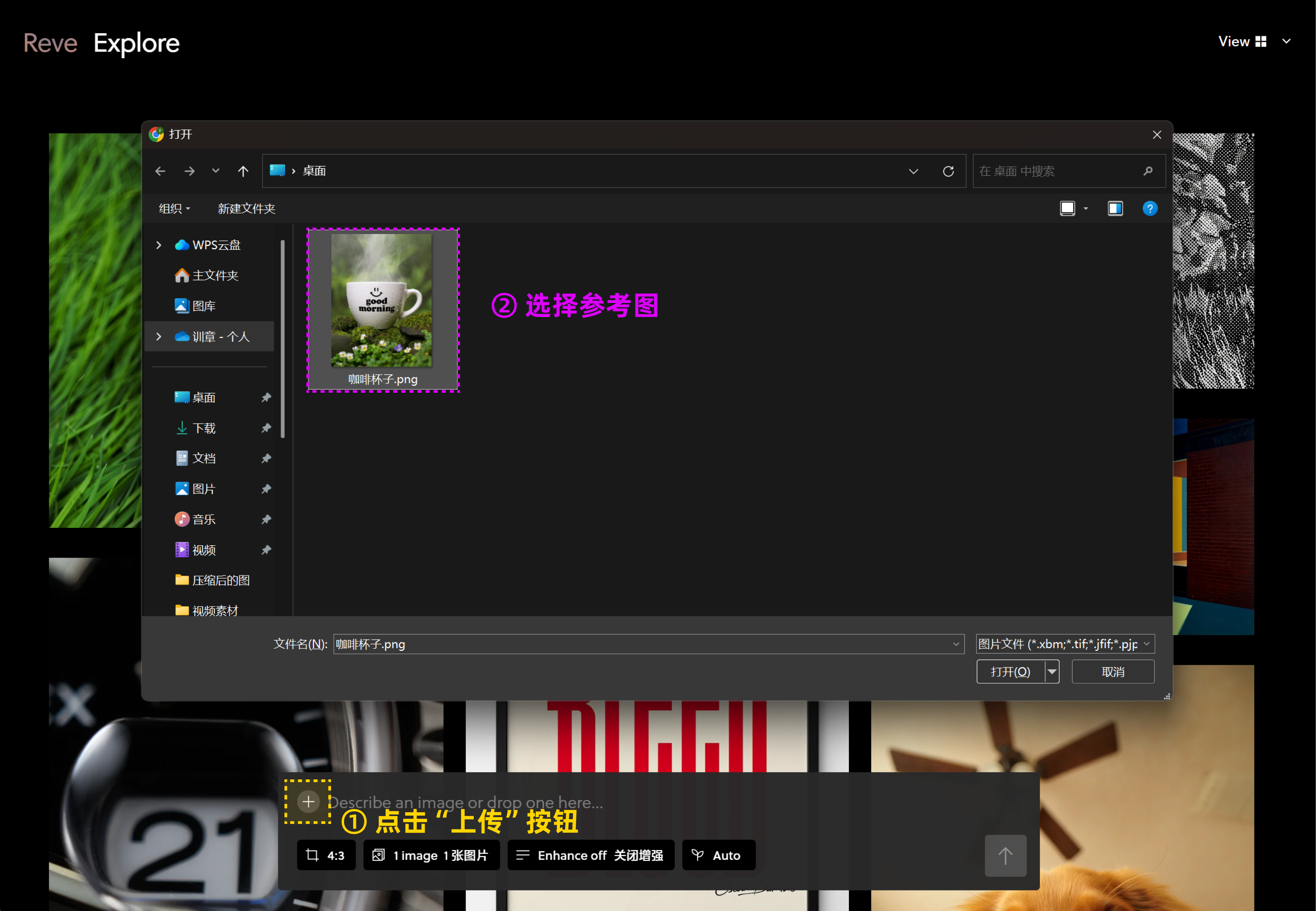Click the plus upload button
The height and width of the screenshot is (911, 1316).
point(308,801)
